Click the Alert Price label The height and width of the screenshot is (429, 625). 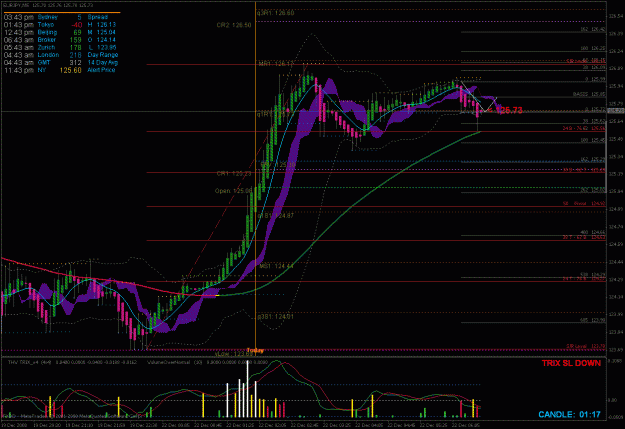[101, 70]
